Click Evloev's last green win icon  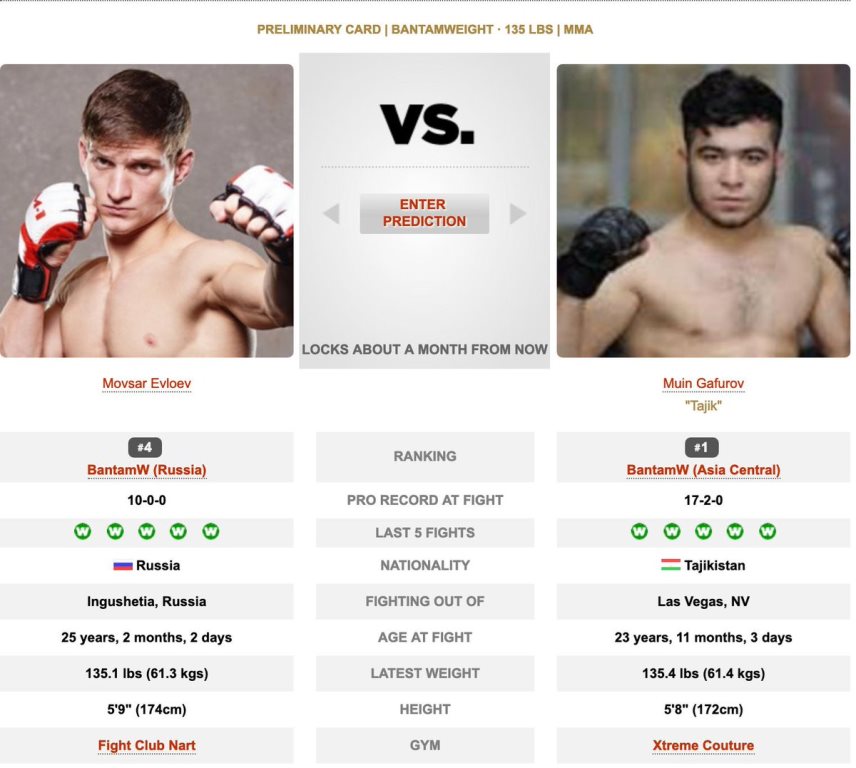tap(211, 532)
